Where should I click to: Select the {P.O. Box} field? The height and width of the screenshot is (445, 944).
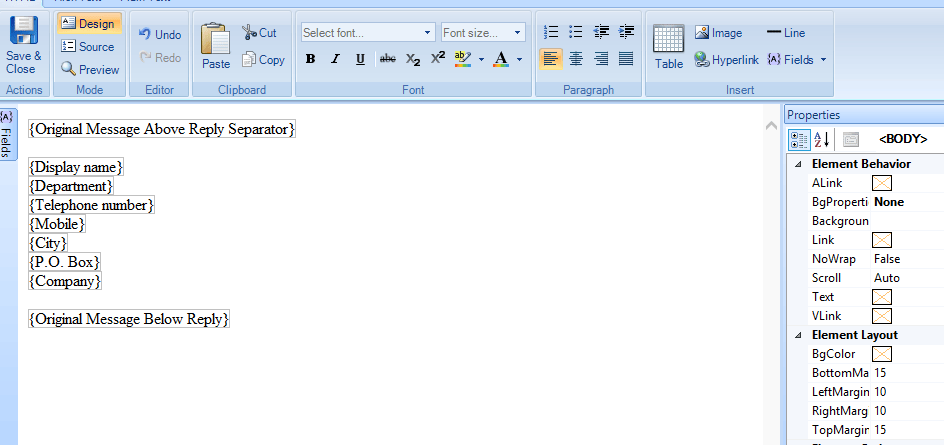[64, 262]
